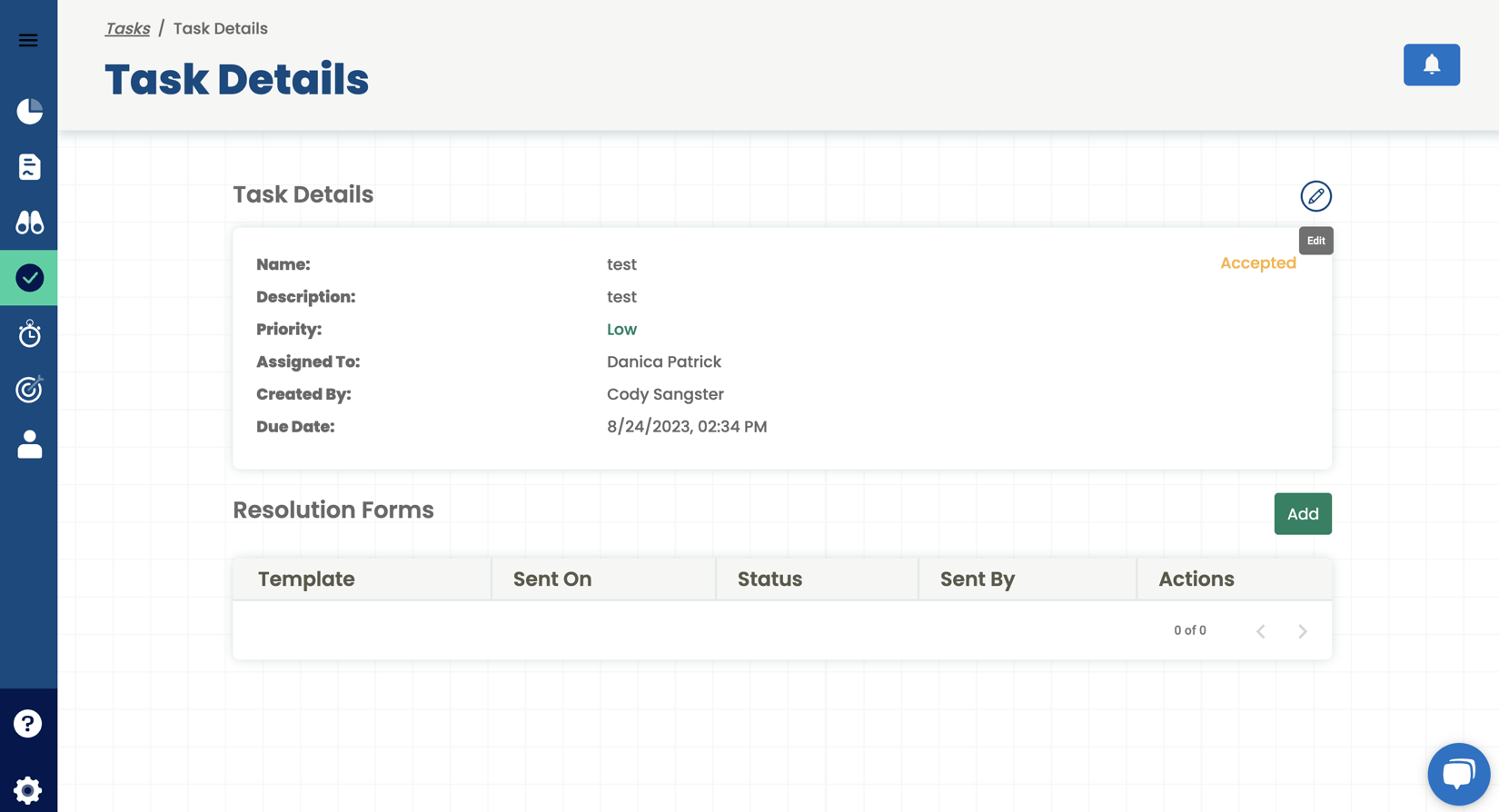
Task: Open the document reports sidebar icon
Action: [x=29, y=167]
